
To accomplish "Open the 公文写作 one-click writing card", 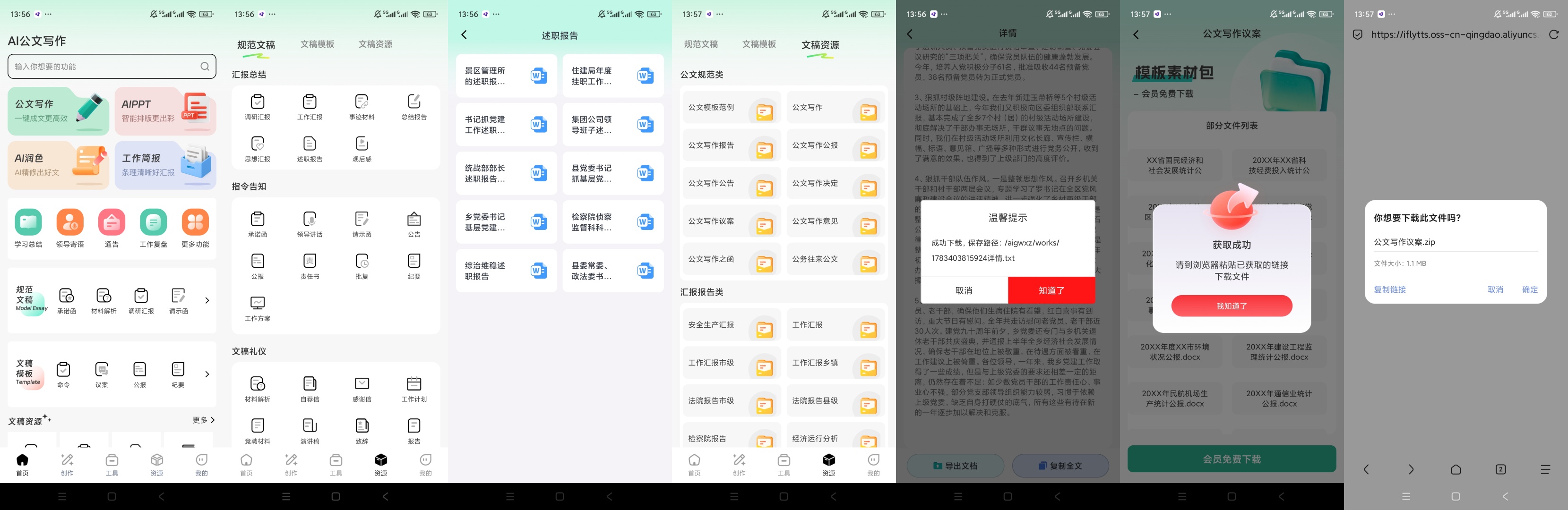I will (x=59, y=111).
